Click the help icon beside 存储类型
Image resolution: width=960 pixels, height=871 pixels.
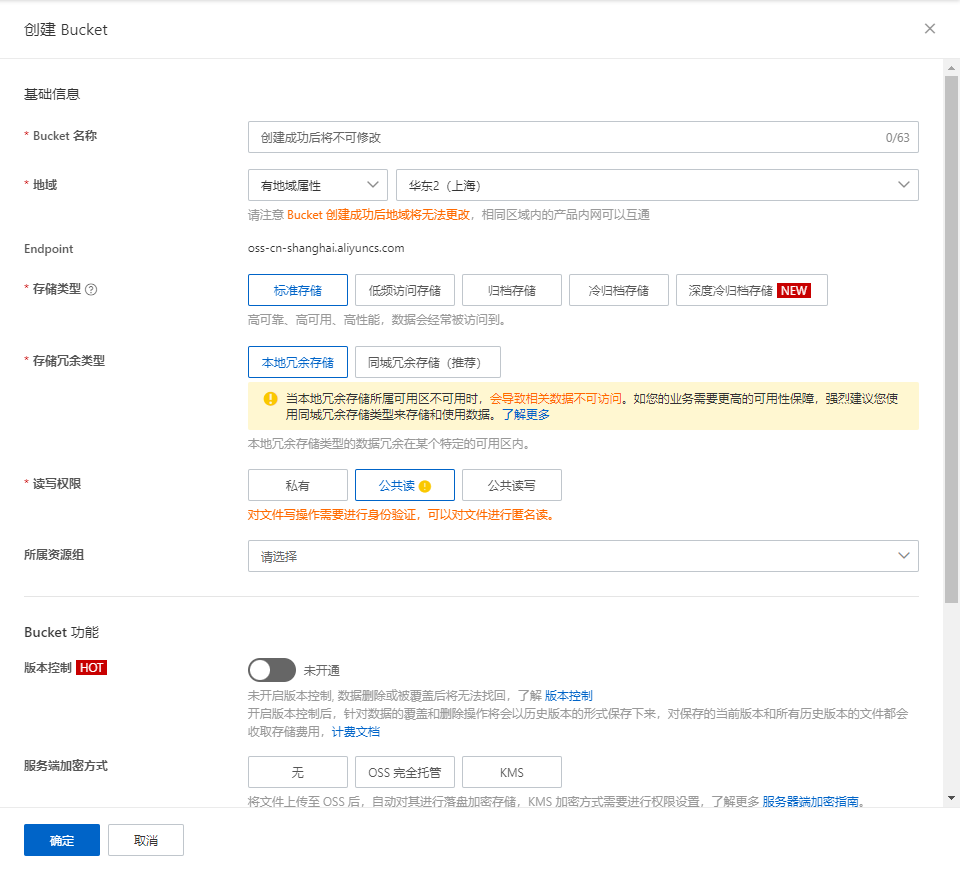tap(91, 290)
